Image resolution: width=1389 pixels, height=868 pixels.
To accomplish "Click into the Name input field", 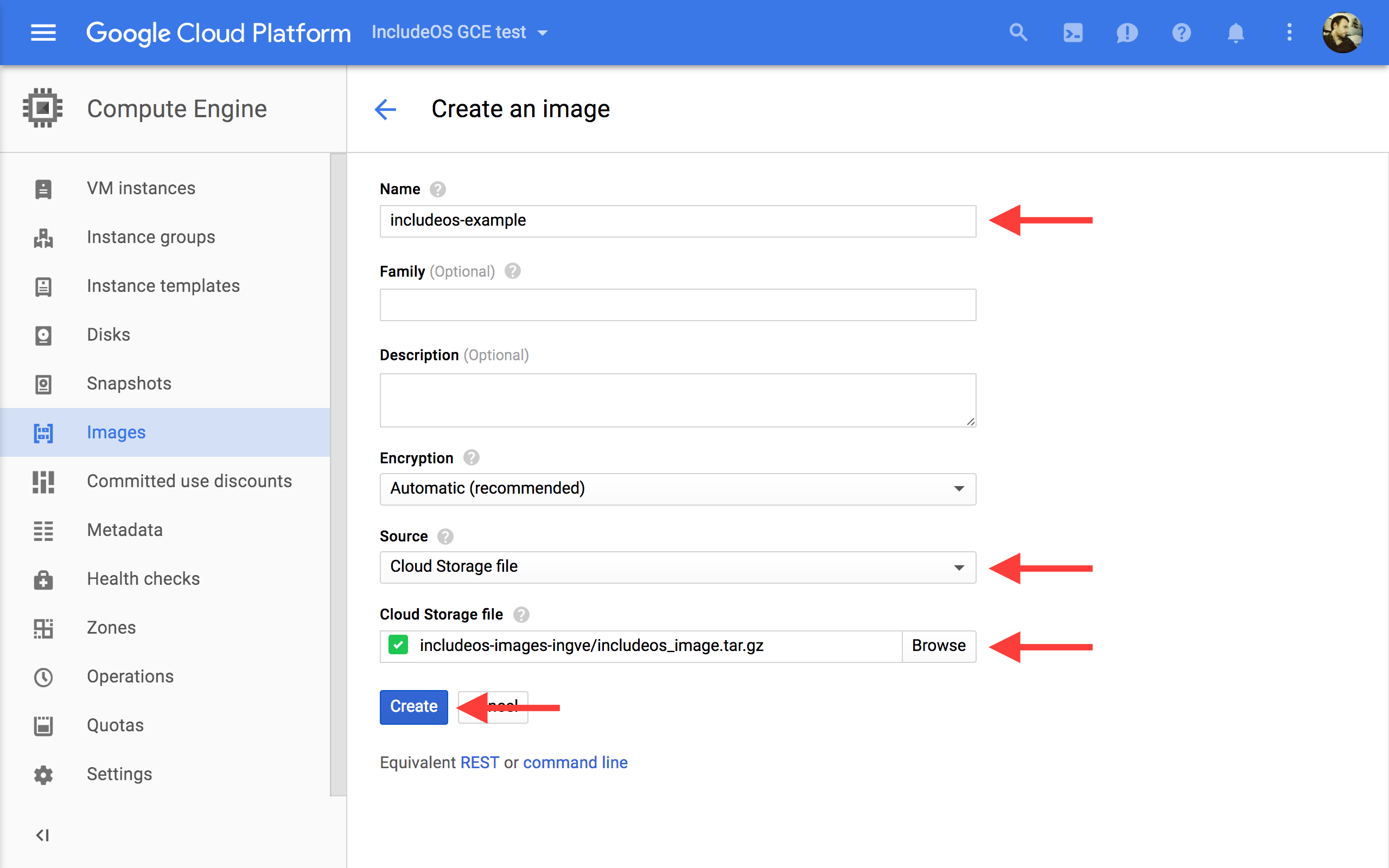I will click(677, 221).
